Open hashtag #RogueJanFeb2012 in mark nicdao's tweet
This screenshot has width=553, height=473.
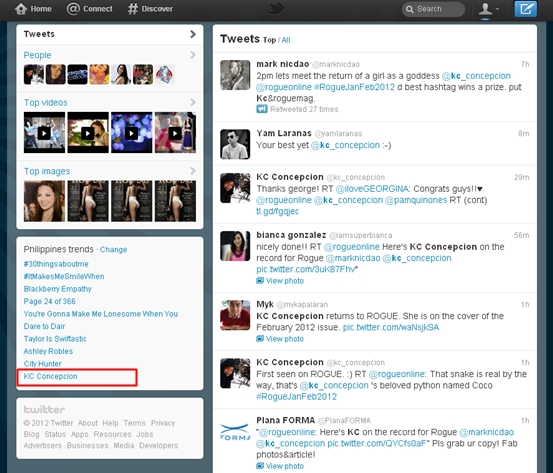[354, 87]
